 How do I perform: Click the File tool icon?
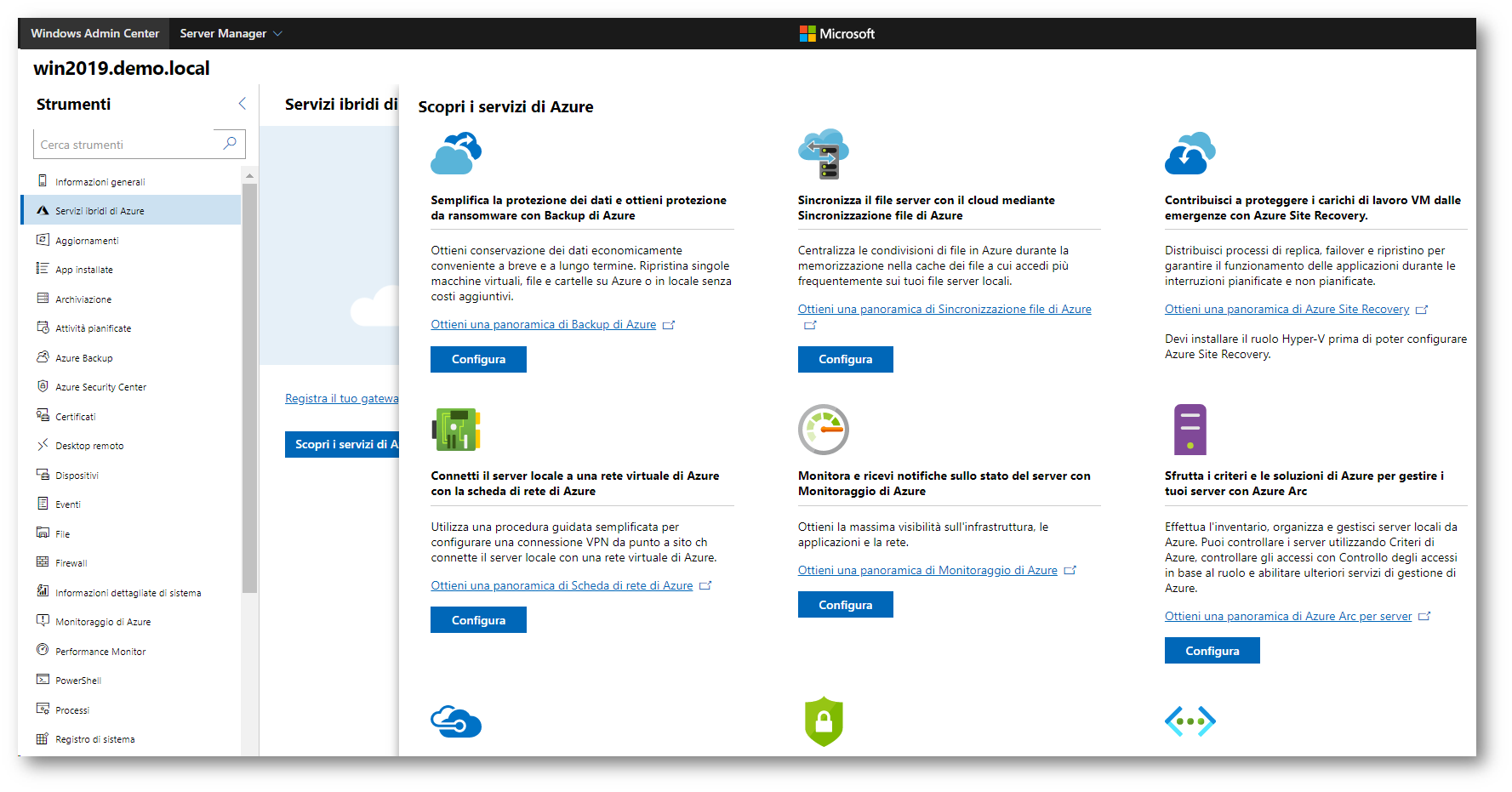43,533
